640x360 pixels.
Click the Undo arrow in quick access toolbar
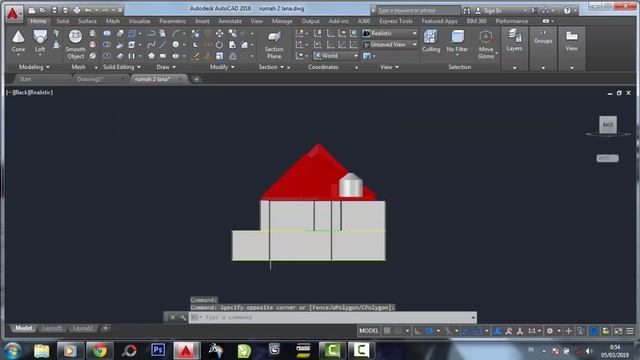(88, 10)
